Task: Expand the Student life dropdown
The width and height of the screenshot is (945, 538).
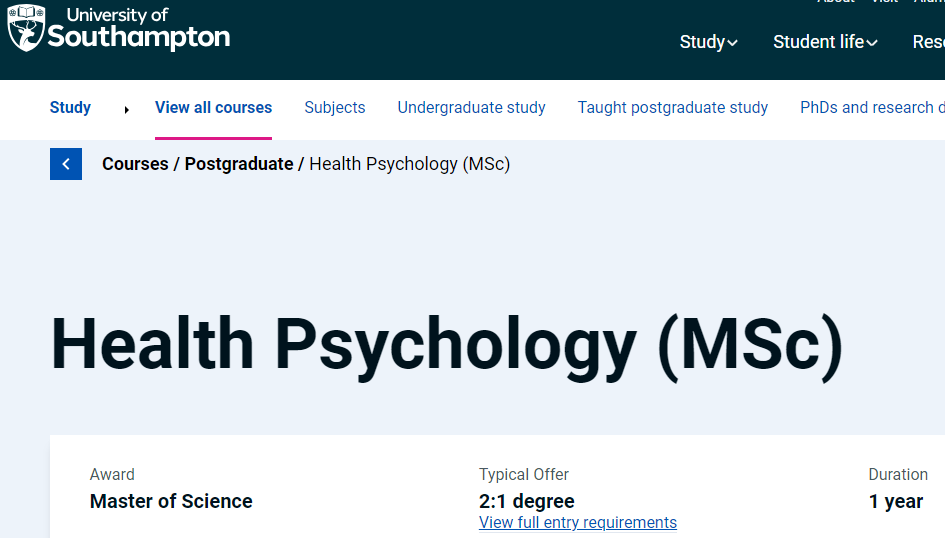Action: click(825, 42)
